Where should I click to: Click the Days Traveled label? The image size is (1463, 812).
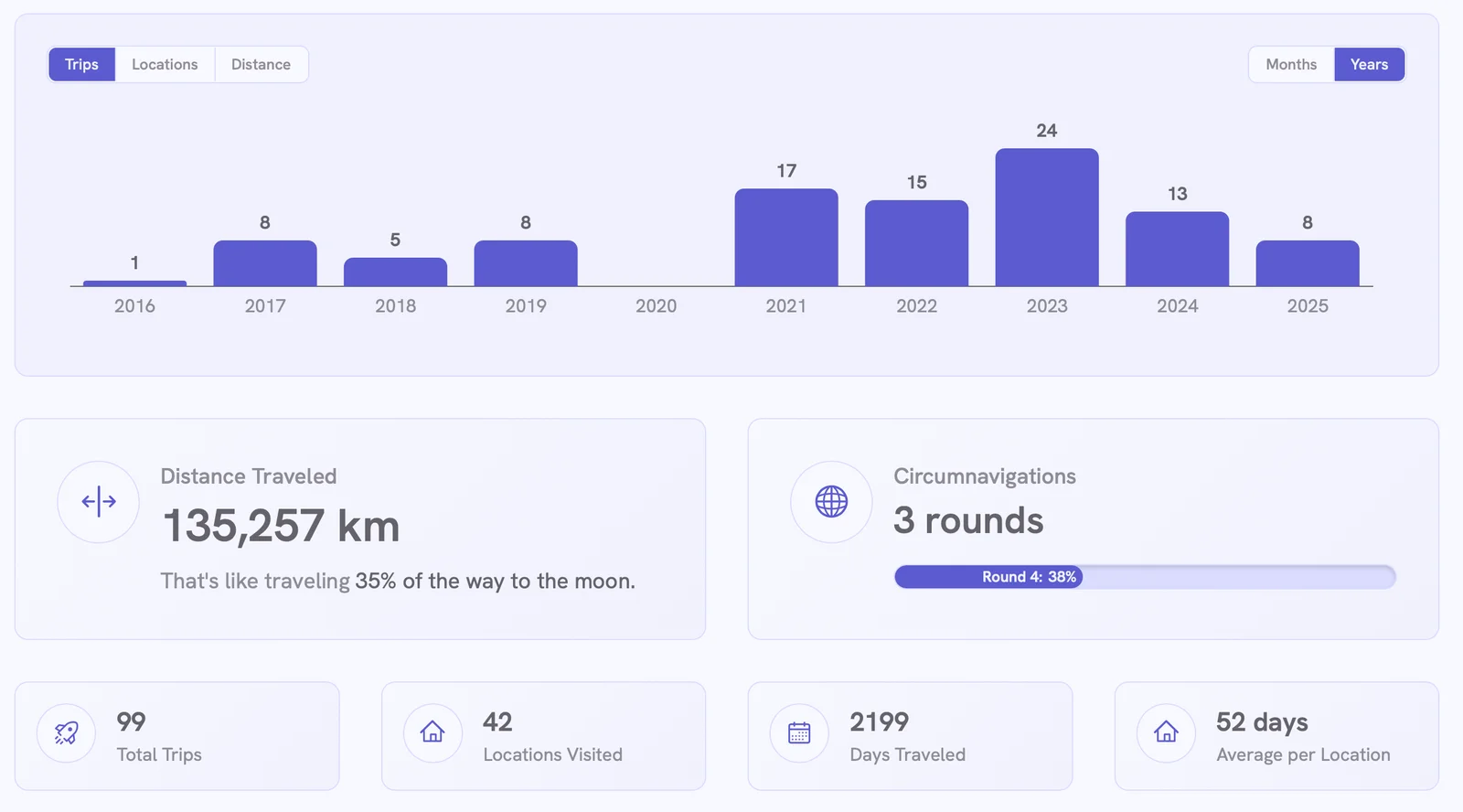[x=907, y=754]
